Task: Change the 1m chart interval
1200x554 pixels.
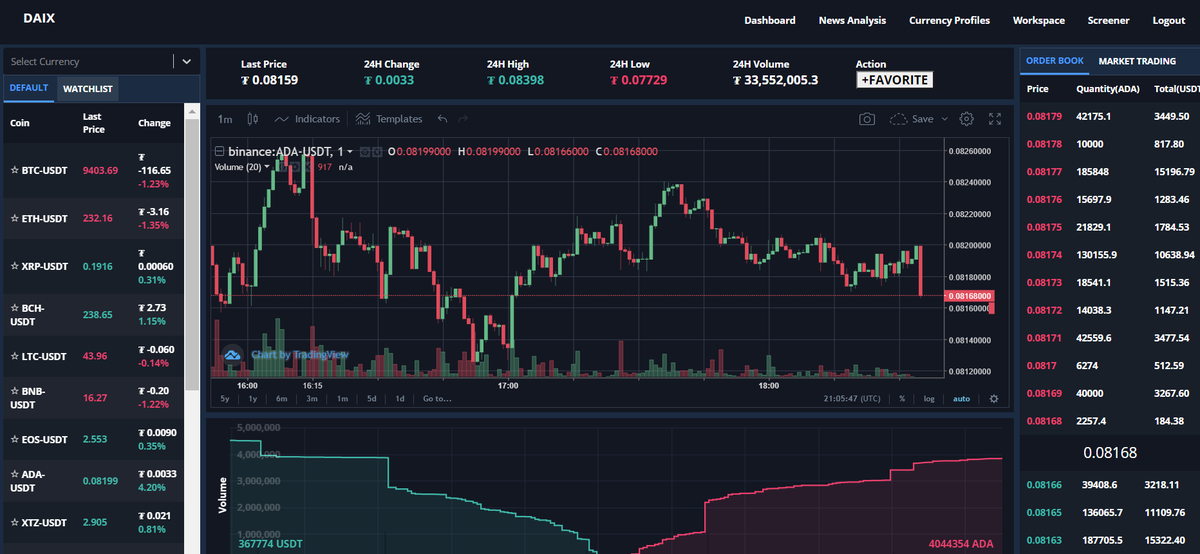Action: [225, 119]
